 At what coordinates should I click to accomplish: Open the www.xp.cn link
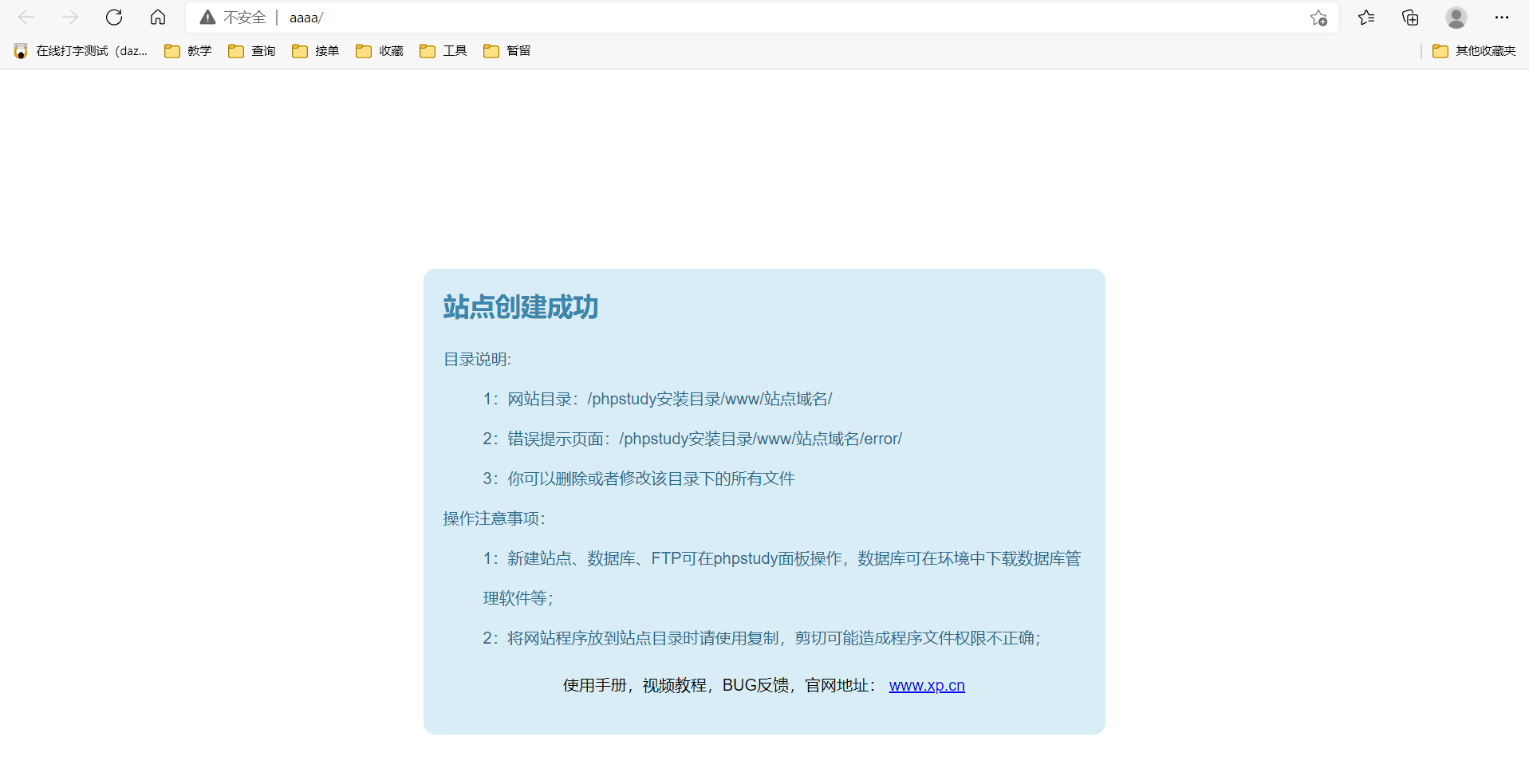tap(927, 685)
